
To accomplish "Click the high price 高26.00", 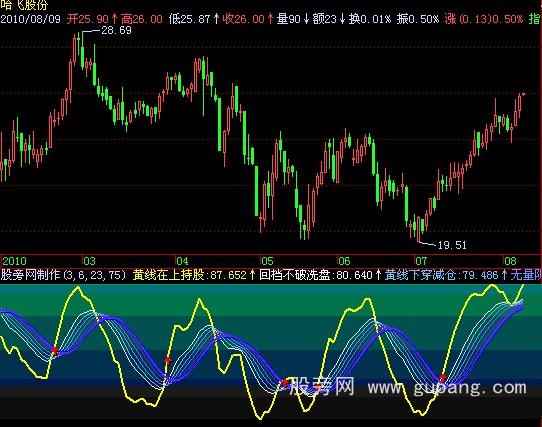I will pos(142,19).
